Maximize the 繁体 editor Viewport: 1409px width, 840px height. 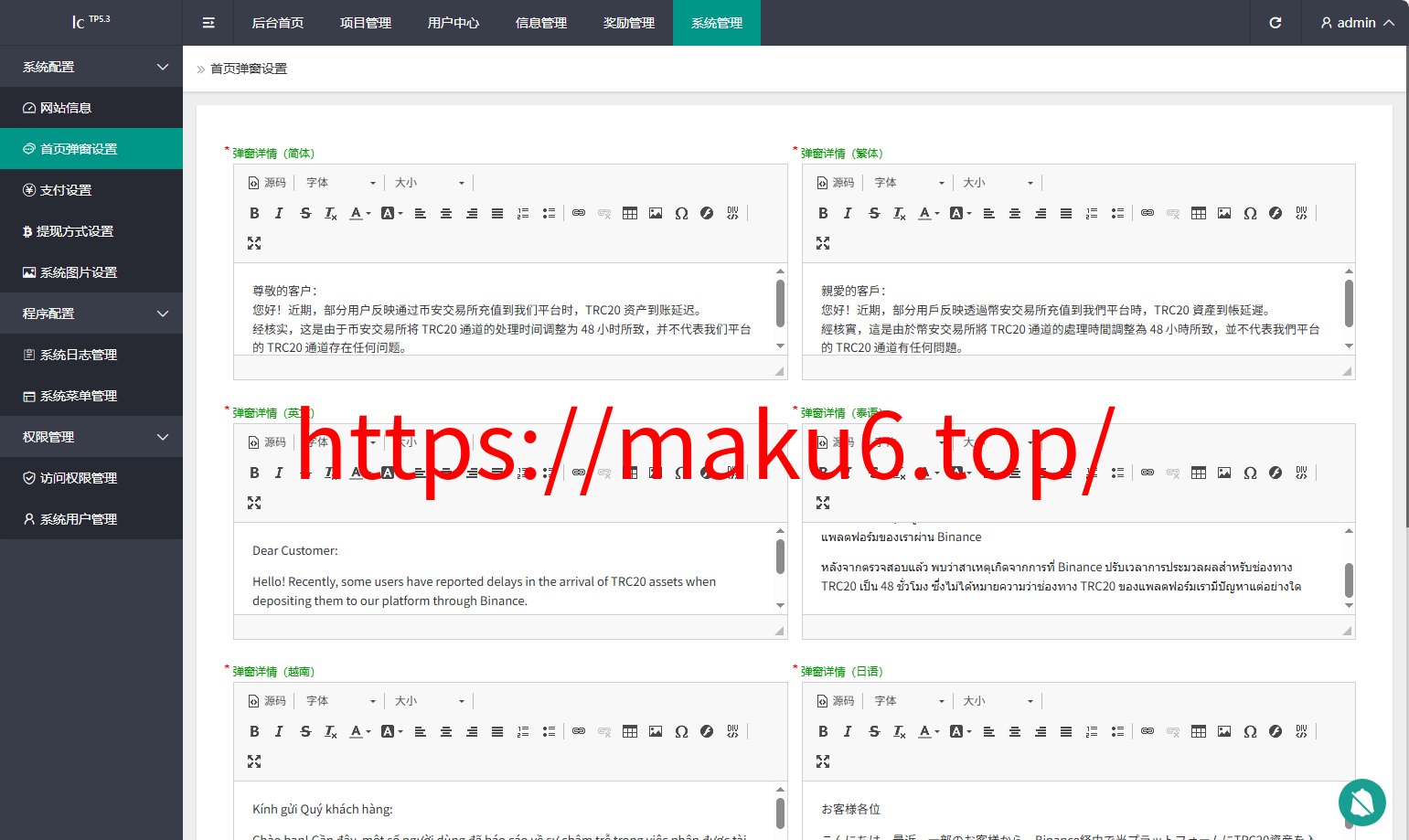(x=823, y=243)
